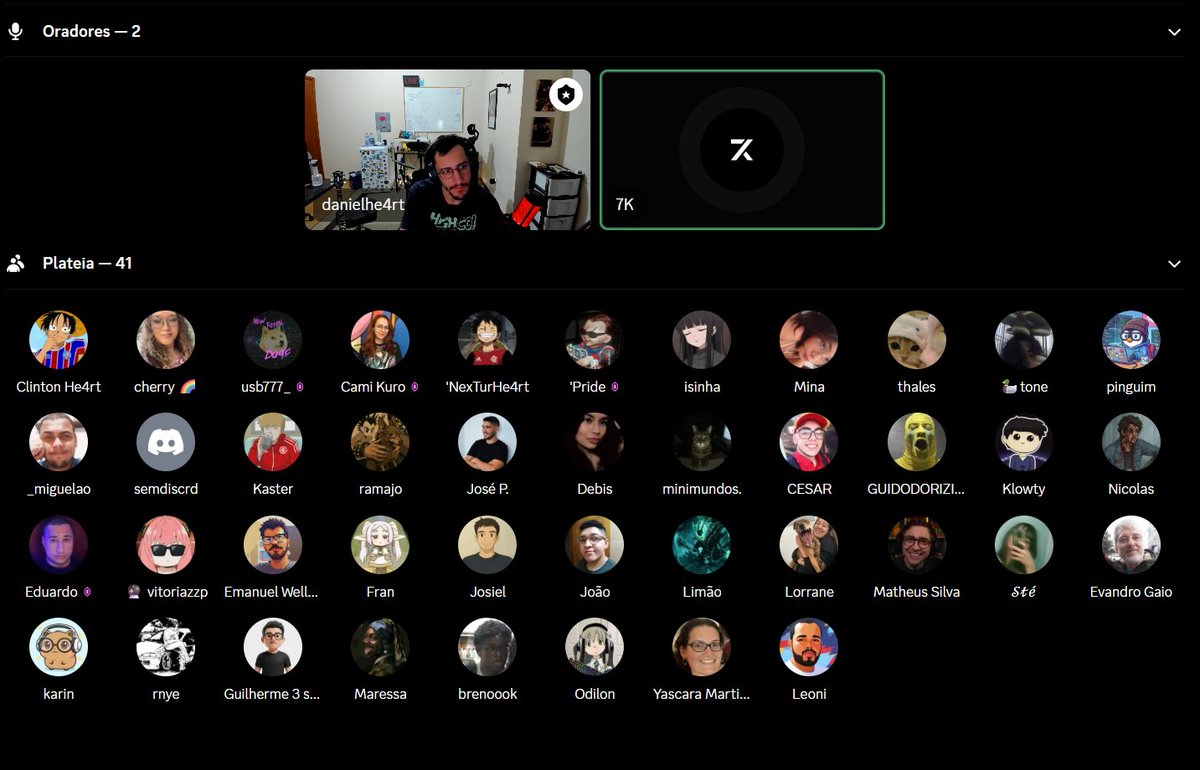Click Matheus Silva's avatar
Screen dimensions: 1200x770
917,545
